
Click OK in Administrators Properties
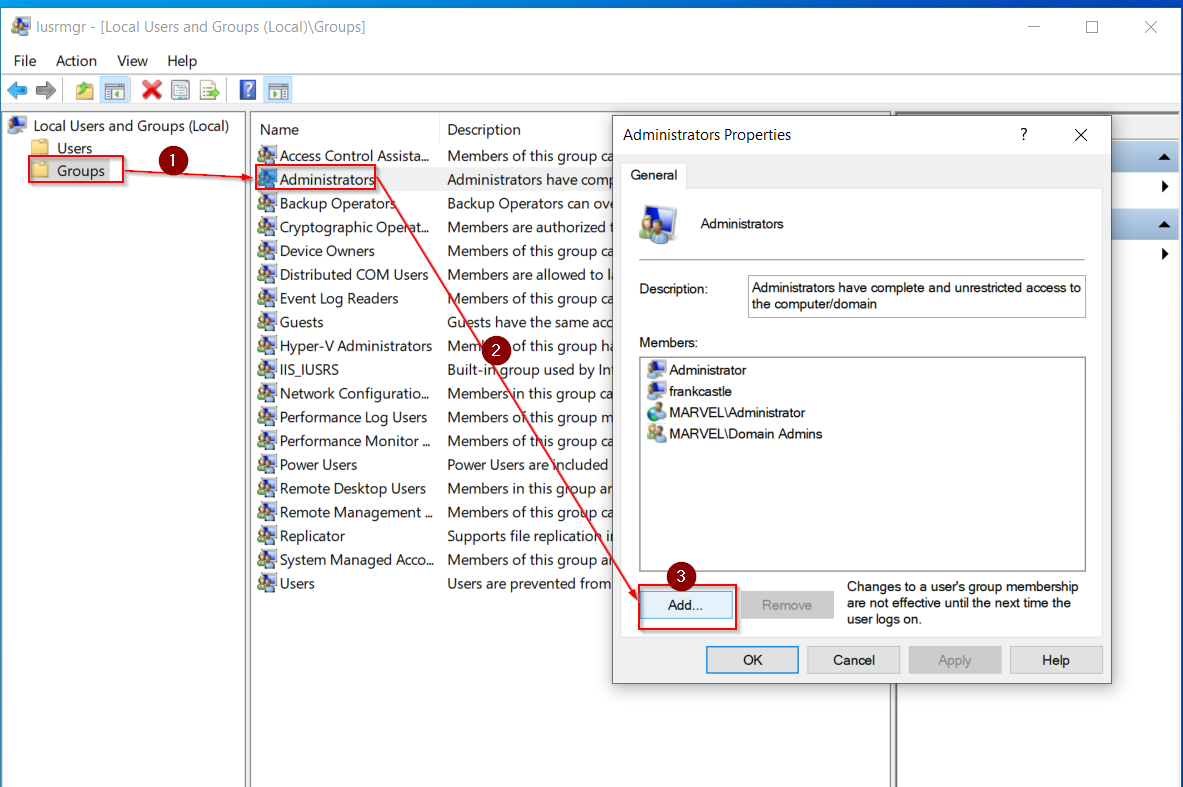[x=752, y=660]
